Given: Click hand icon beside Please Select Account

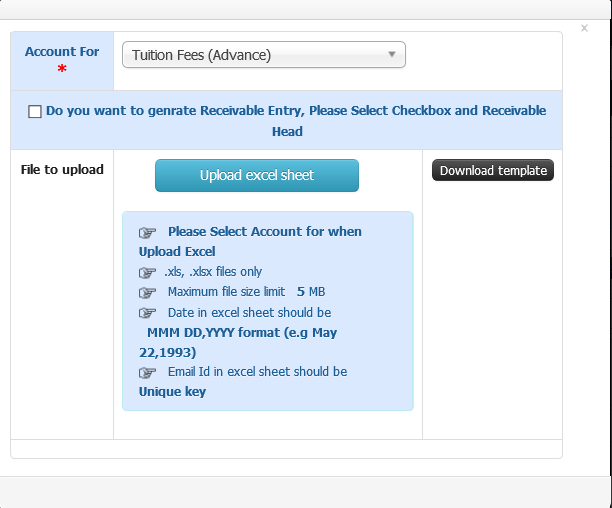Looking at the screenshot, I should click(x=147, y=233).
